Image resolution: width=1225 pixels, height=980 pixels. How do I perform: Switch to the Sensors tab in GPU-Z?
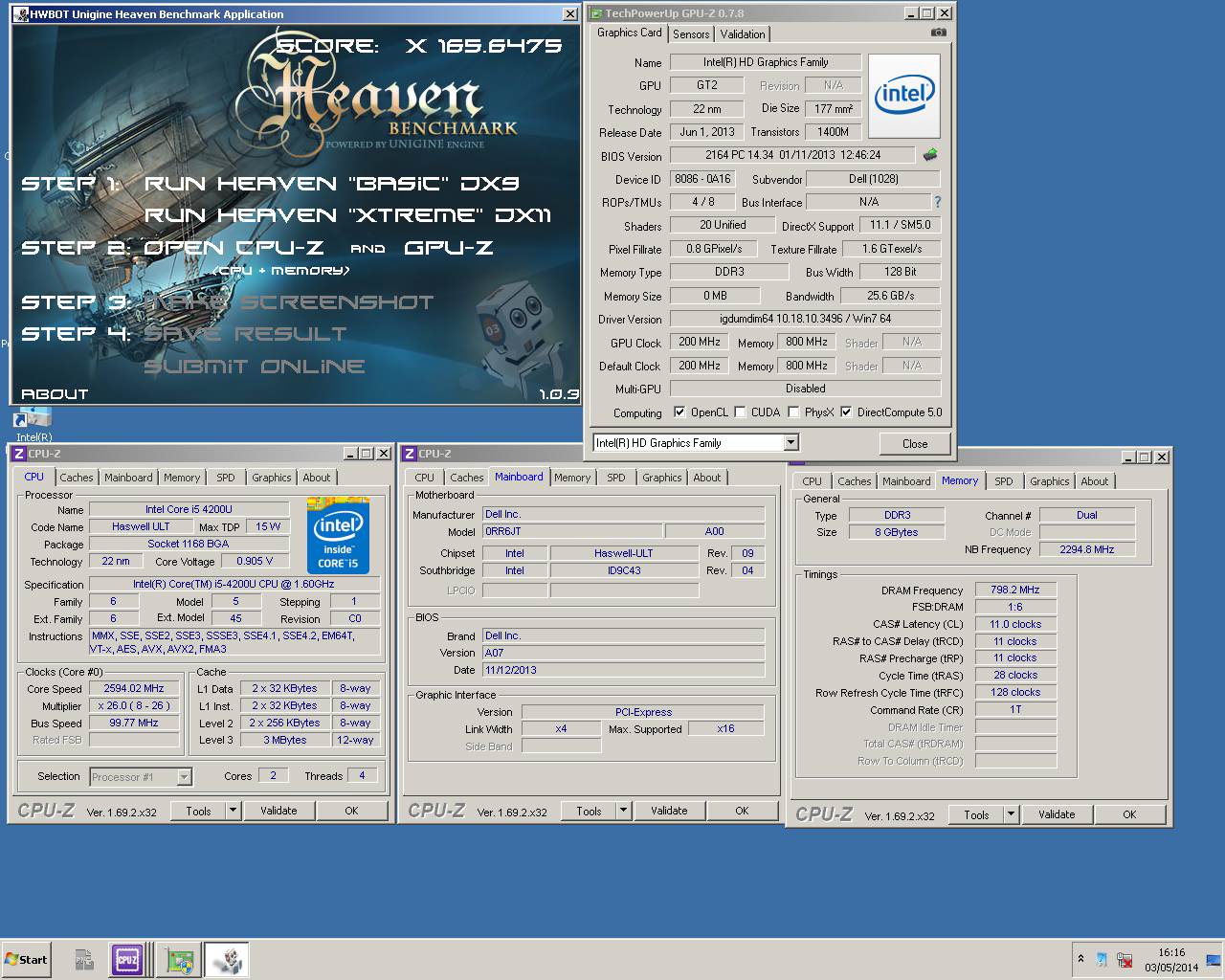691,34
